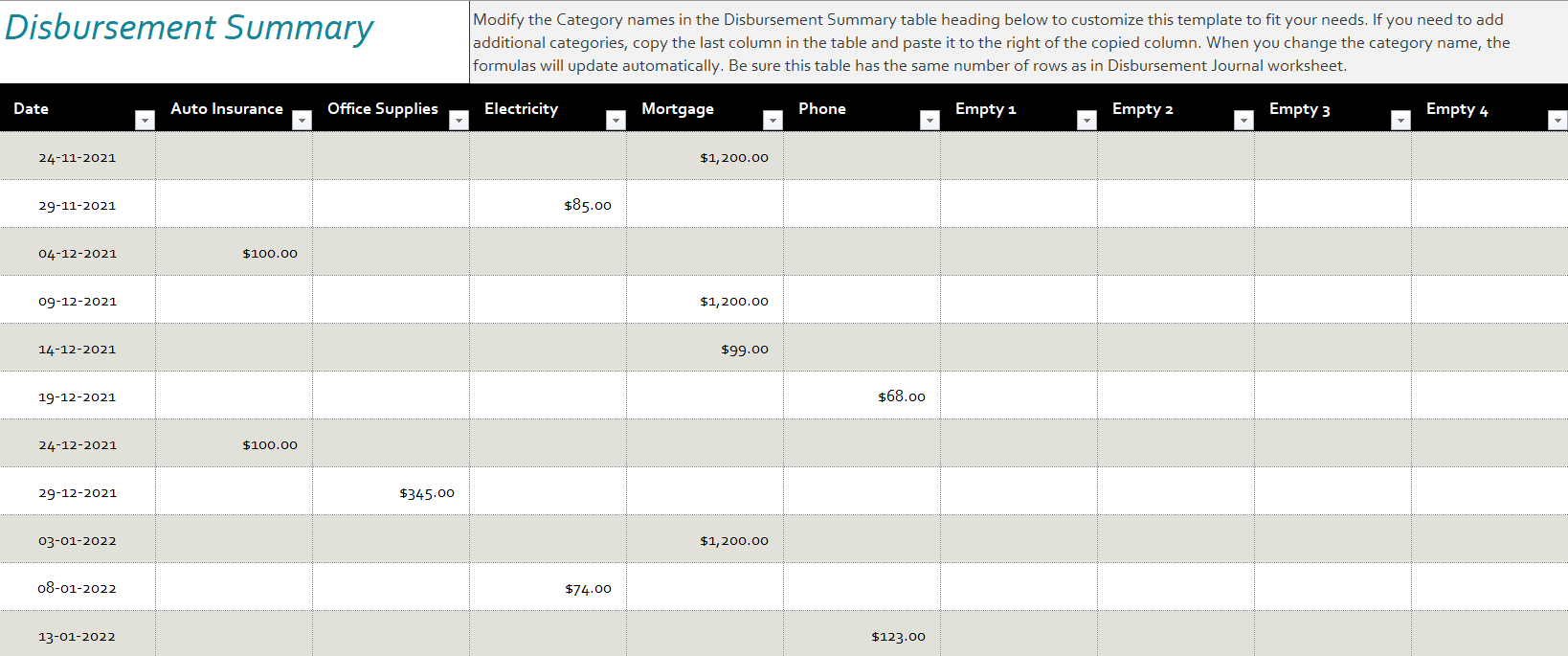Select the $123.00 Phone cell

[x=862, y=634]
